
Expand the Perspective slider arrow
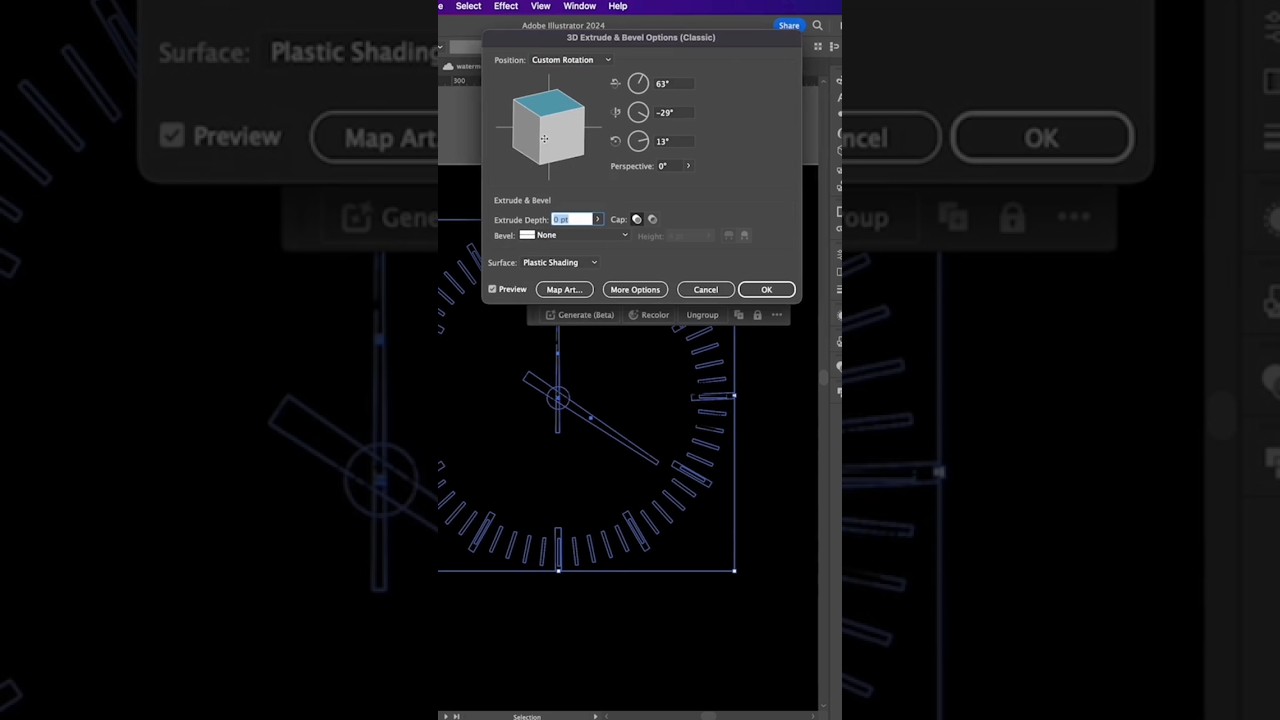coord(688,166)
